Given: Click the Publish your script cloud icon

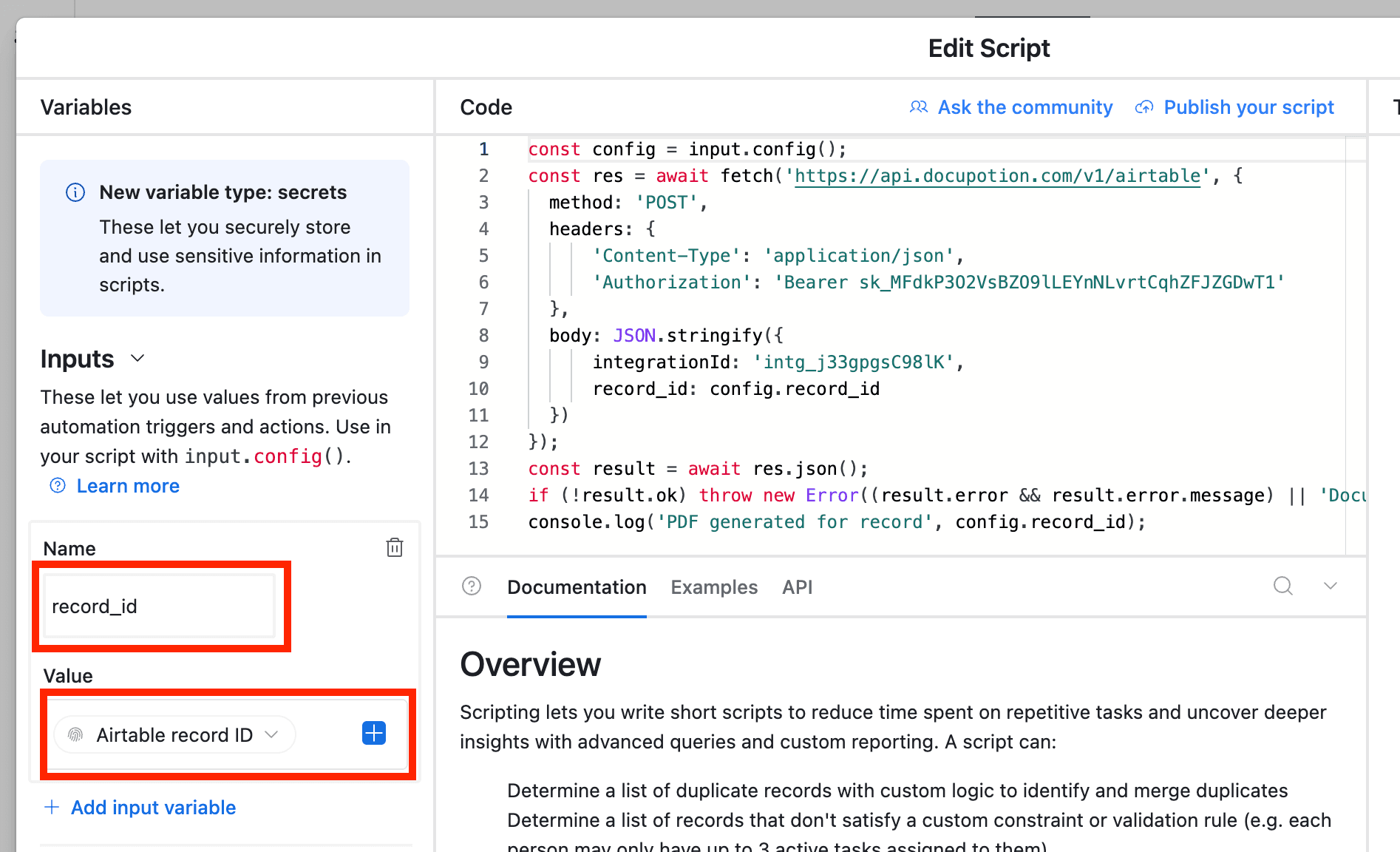Looking at the screenshot, I should 1144,107.
